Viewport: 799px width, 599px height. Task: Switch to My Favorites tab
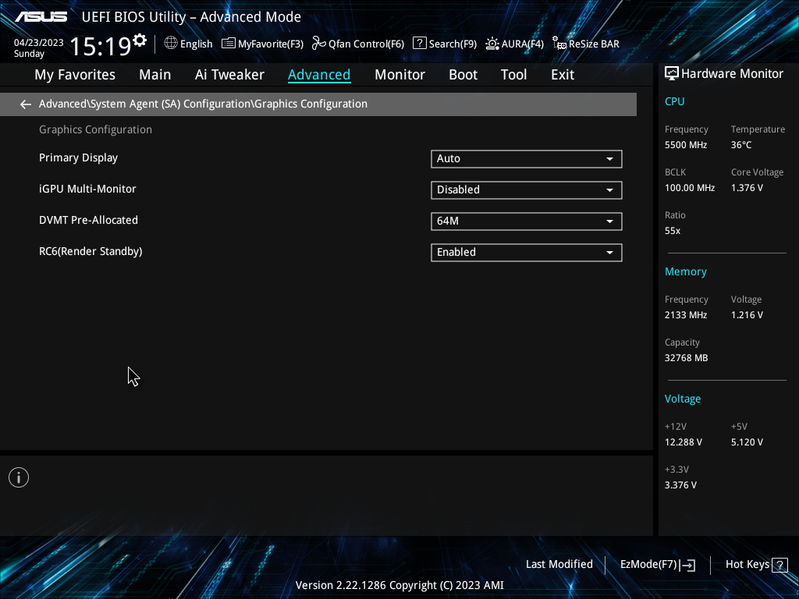pos(75,75)
